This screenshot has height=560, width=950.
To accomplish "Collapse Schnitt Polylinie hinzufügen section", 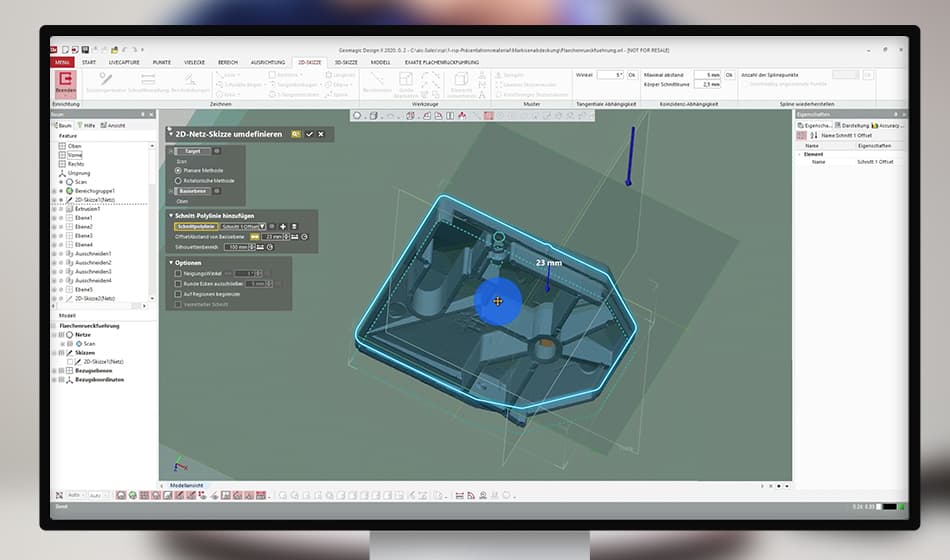I will coord(171,215).
